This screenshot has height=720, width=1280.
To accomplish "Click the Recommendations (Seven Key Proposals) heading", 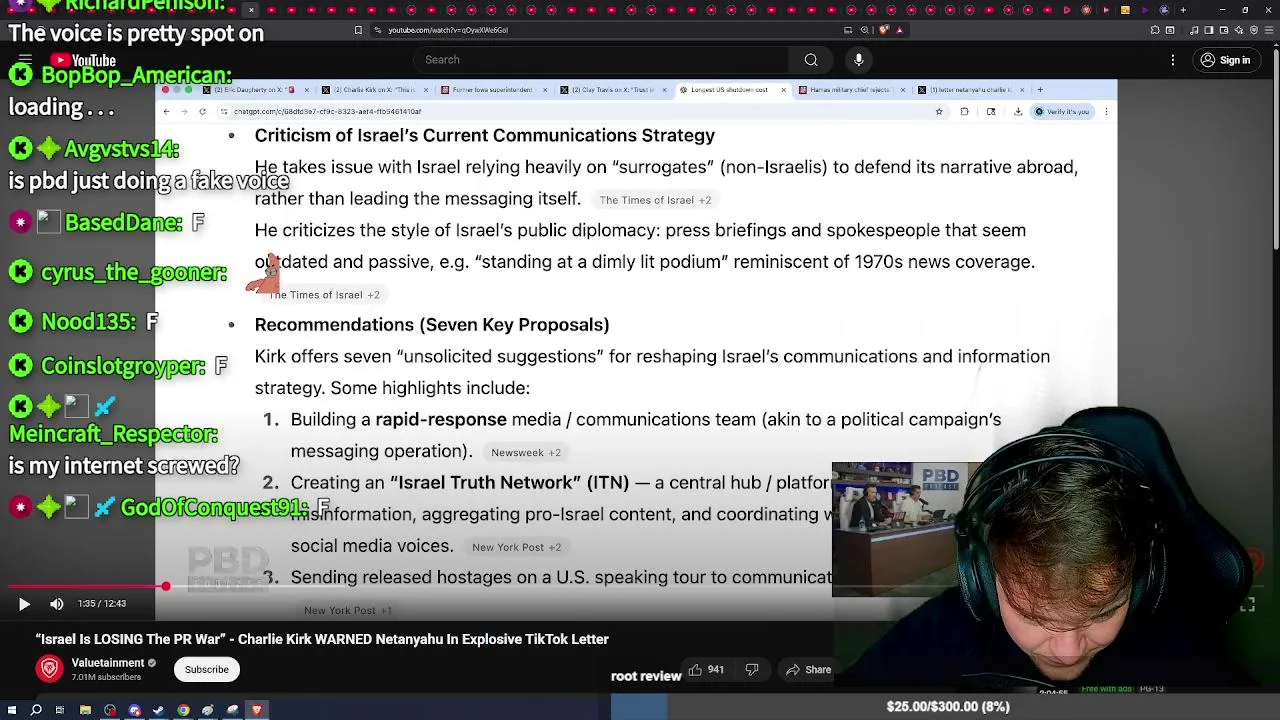I will coord(432,325).
